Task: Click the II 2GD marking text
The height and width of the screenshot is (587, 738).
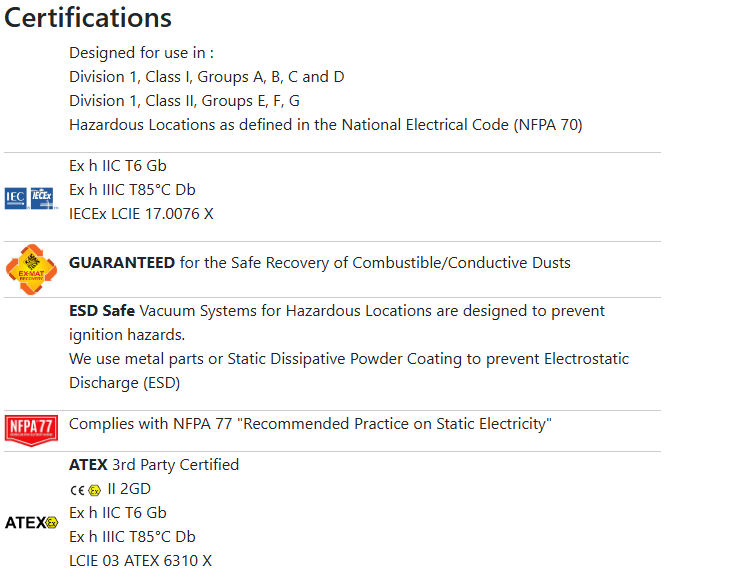Action: coord(129,489)
